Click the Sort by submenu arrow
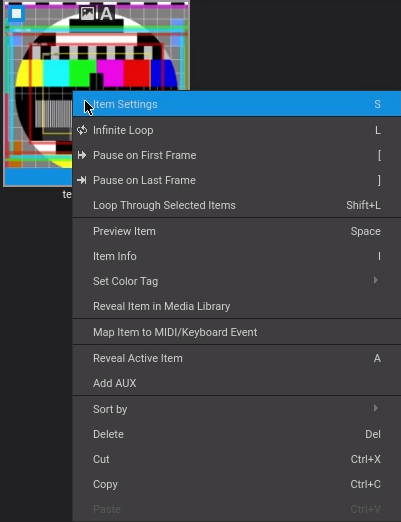Viewport: 401px width, 522px height. pyautogui.click(x=376, y=408)
